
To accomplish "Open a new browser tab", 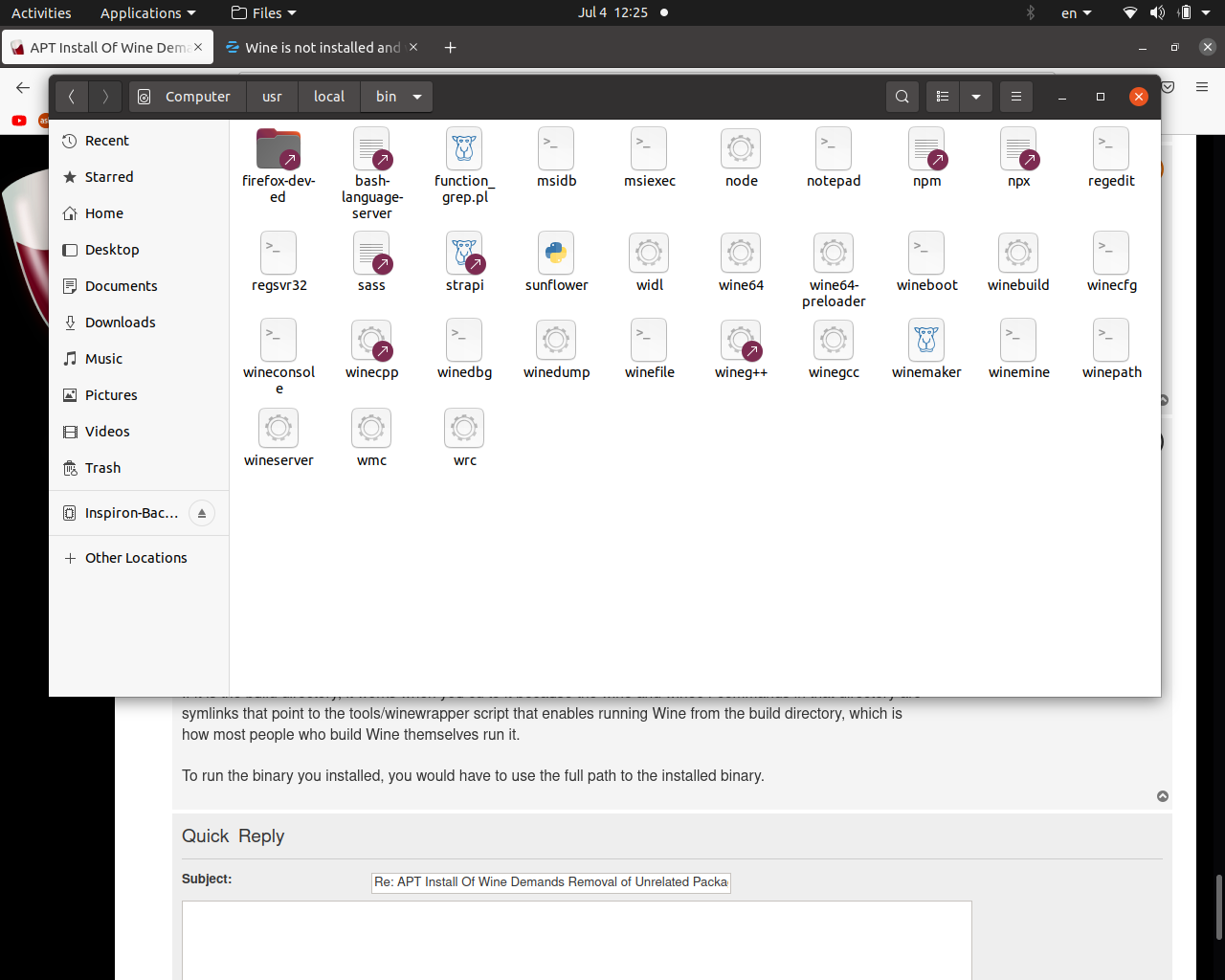I will coord(450,48).
